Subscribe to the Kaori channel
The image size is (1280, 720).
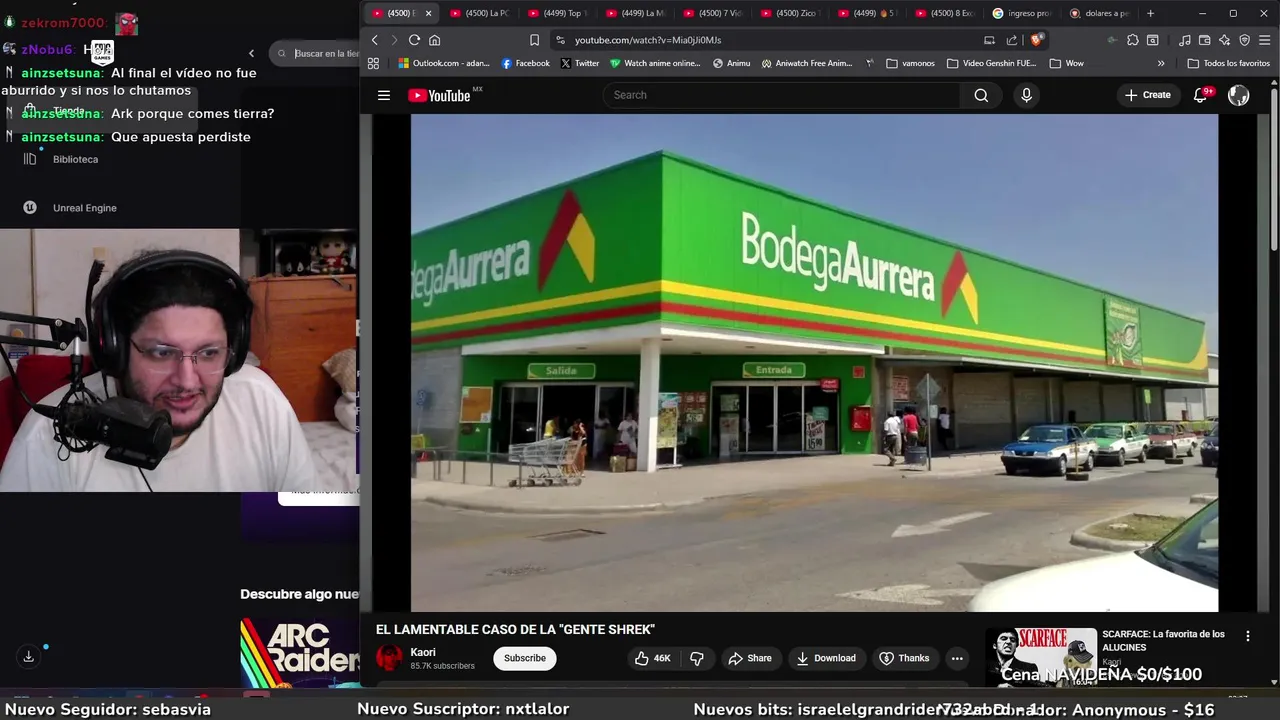pyautogui.click(x=525, y=658)
